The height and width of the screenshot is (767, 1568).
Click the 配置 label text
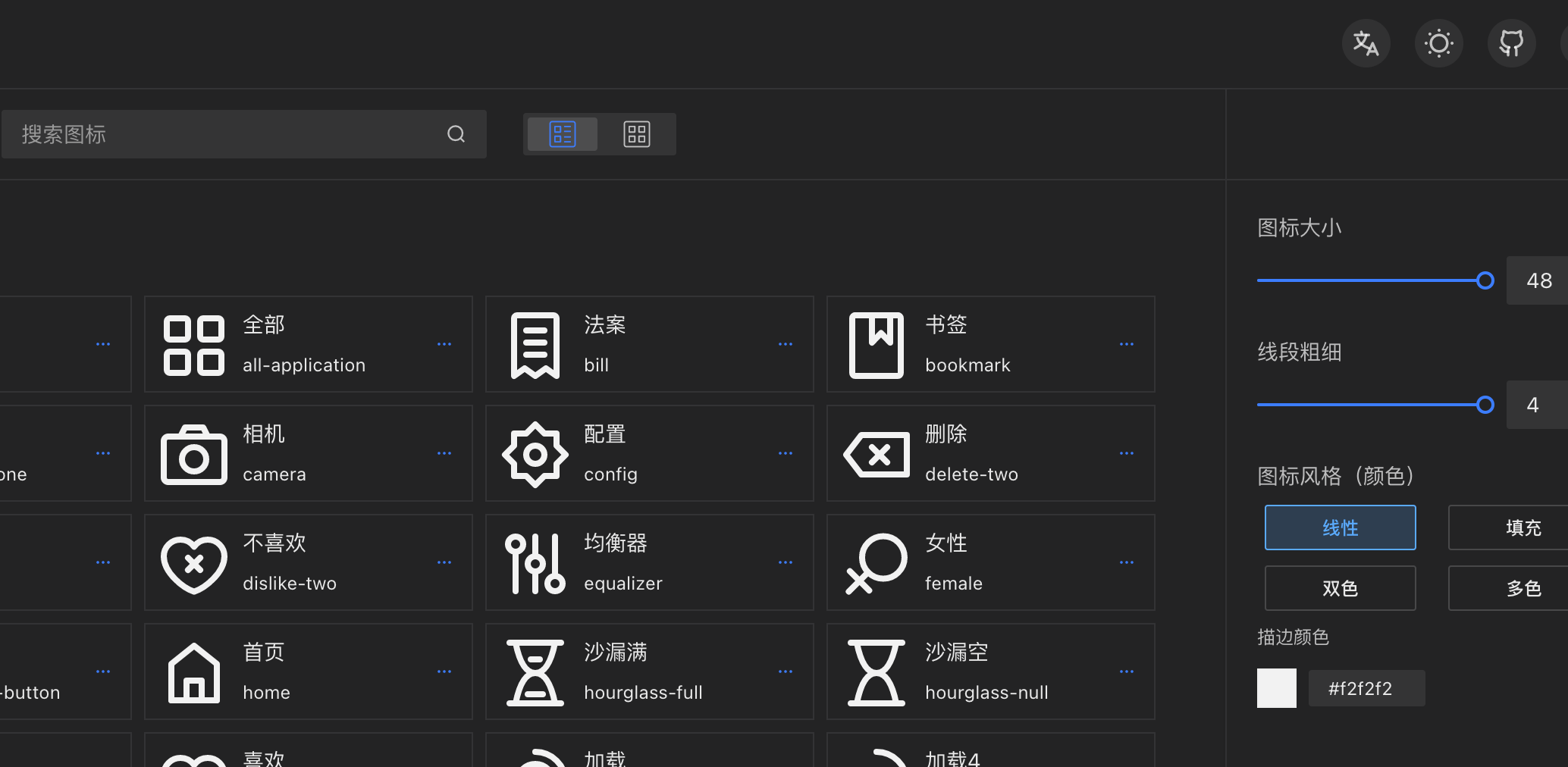click(x=605, y=434)
